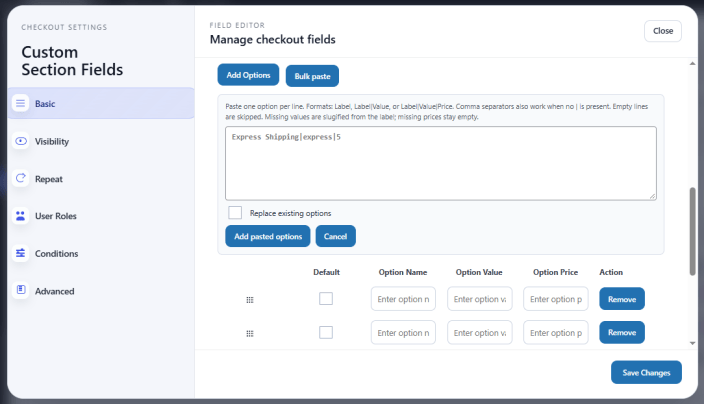This screenshot has width=704, height=404.
Task: Select the Conditions tab label
Action: (57, 254)
